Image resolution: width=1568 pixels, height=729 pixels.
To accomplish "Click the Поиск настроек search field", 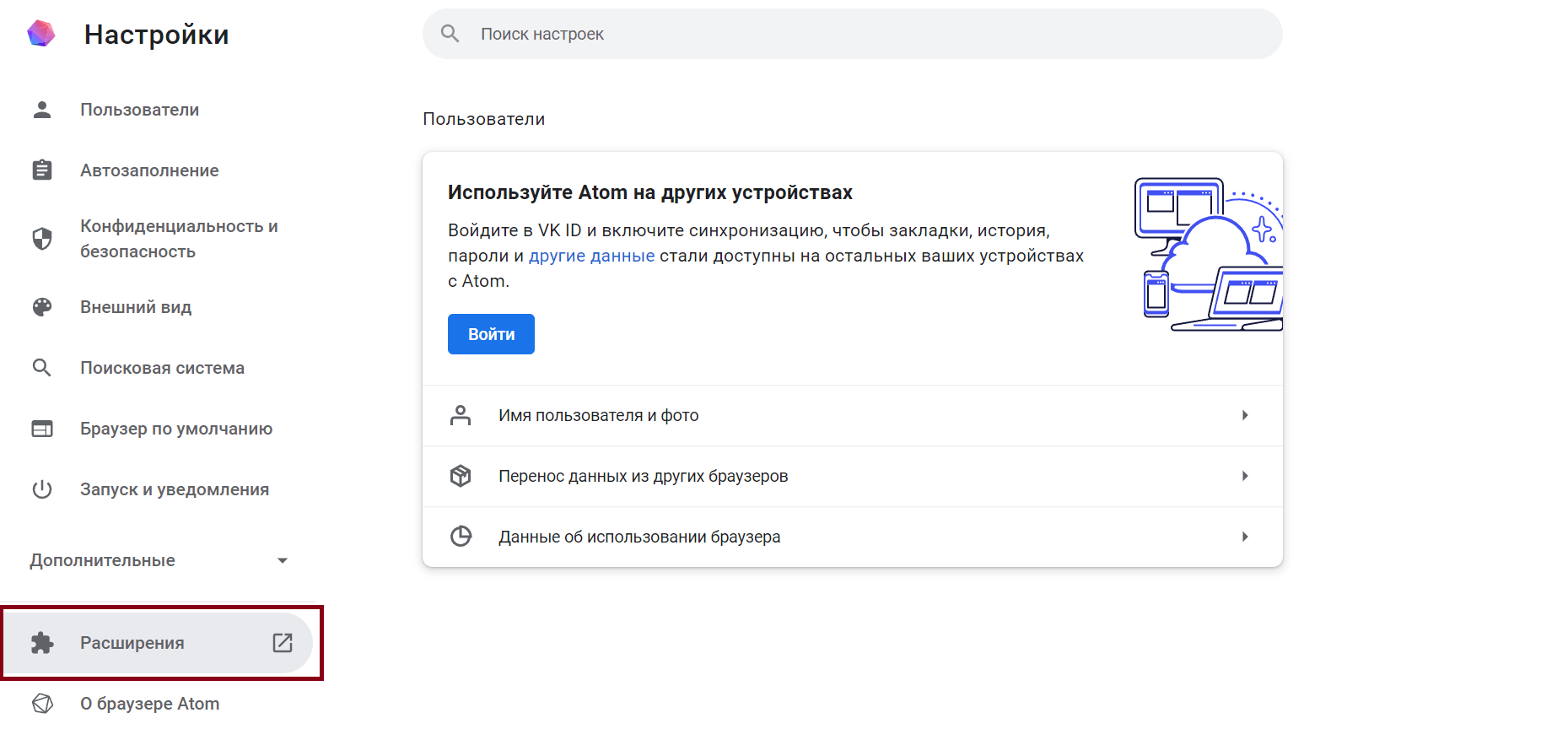I will (852, 34).
